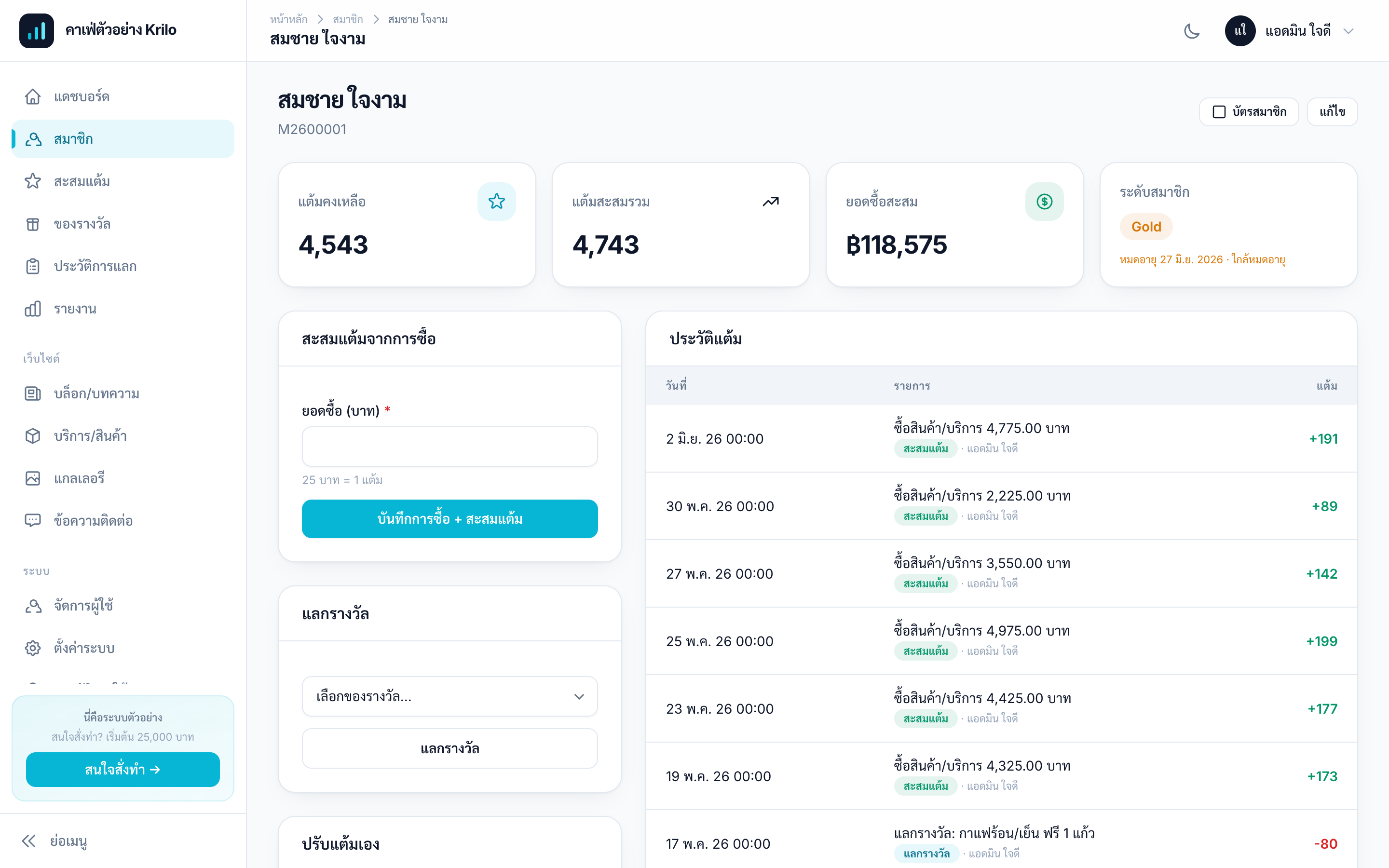Click member ID M2600001
Screen dimensions: 1389x868
pos(312,129)
